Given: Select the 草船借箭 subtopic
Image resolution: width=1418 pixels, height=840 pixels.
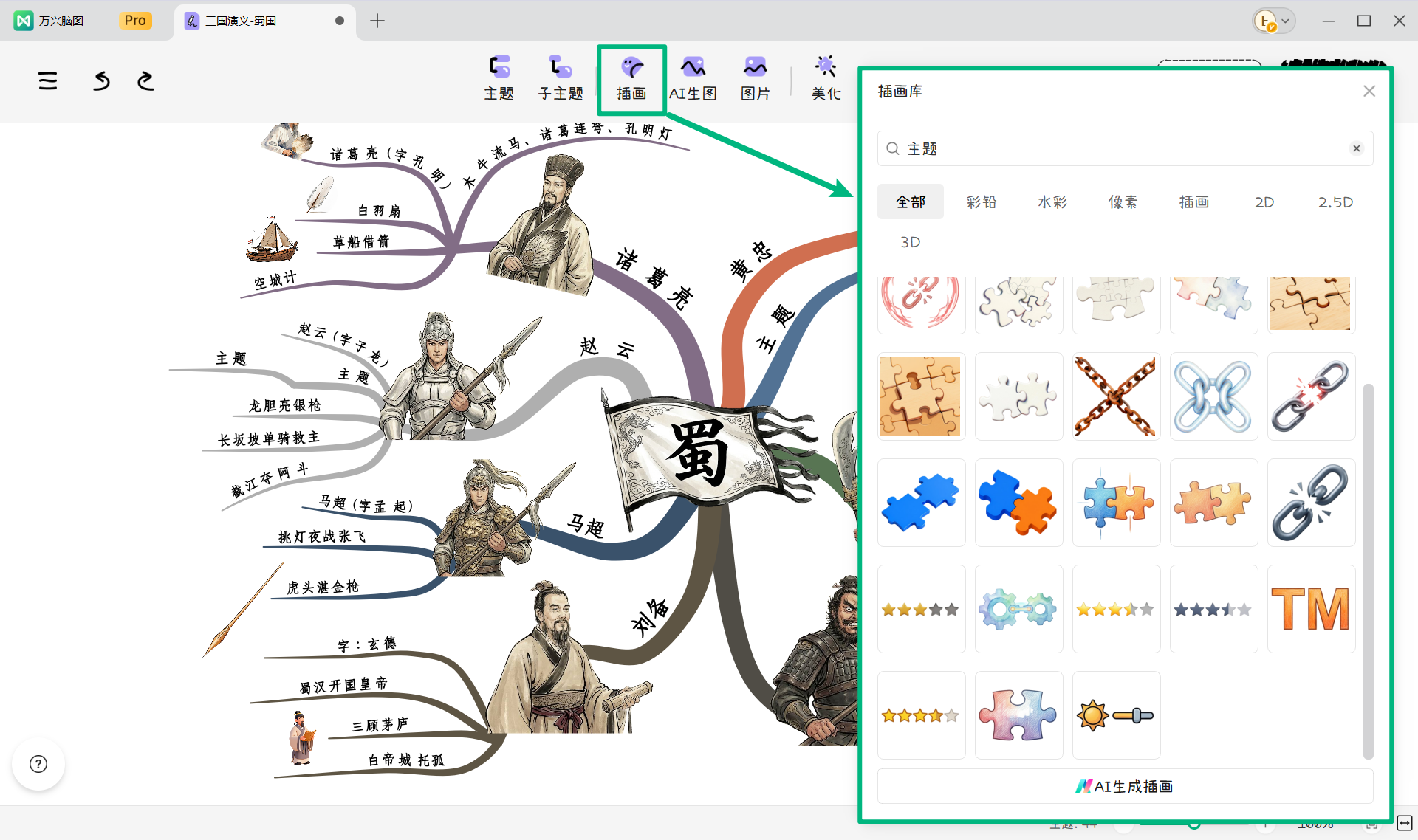Looking at the screenshot, I should (x=361, y=241).
